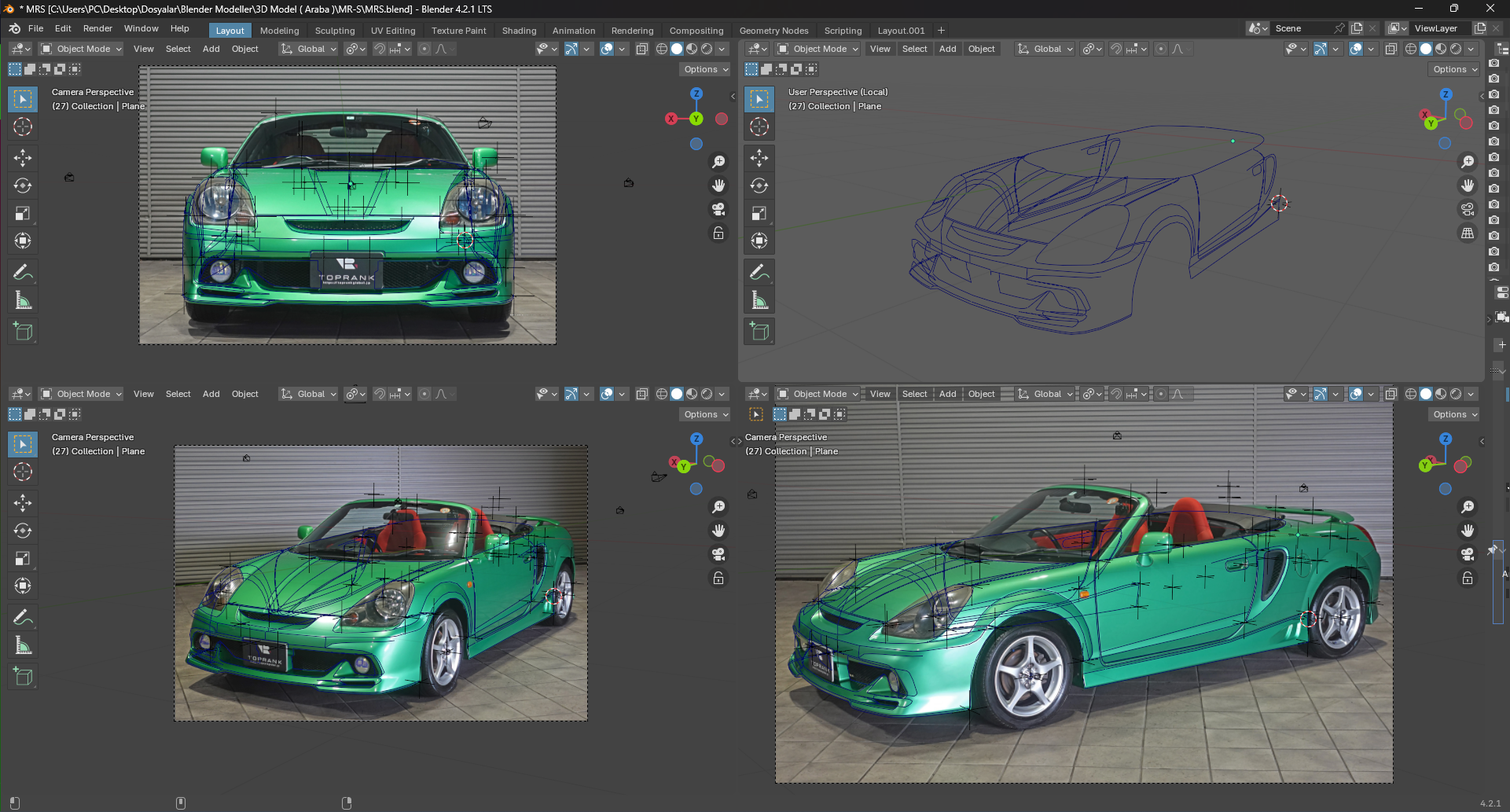Select the Move tool in top-left viewport
1510x812 pixels.
pos(23,158)
